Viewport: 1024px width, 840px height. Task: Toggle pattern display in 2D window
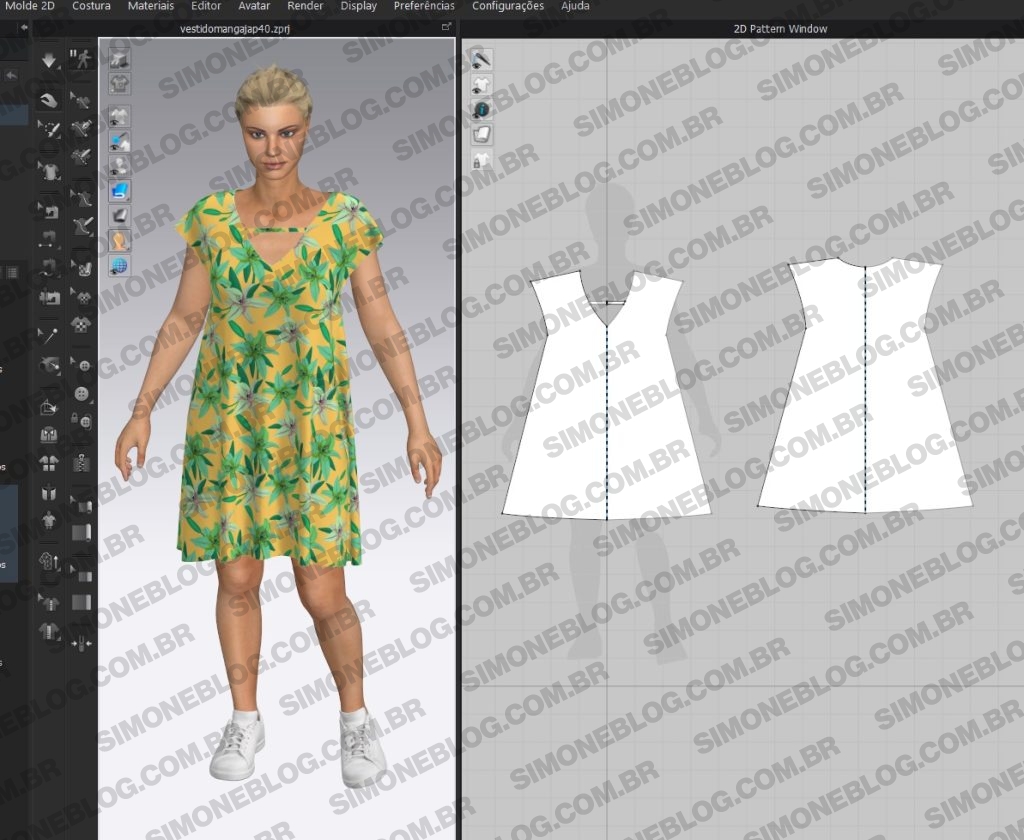(x=481, y=84)
